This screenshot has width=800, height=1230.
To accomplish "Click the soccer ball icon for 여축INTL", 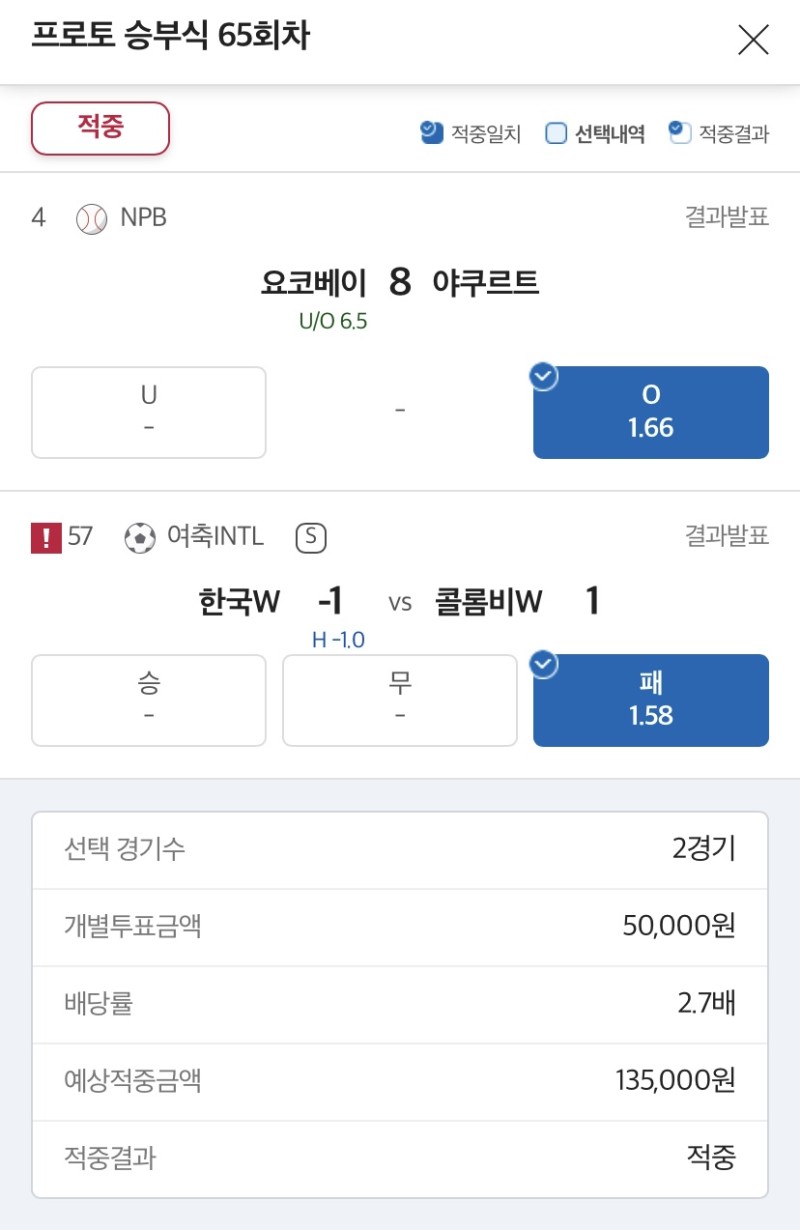I will 140,538.
